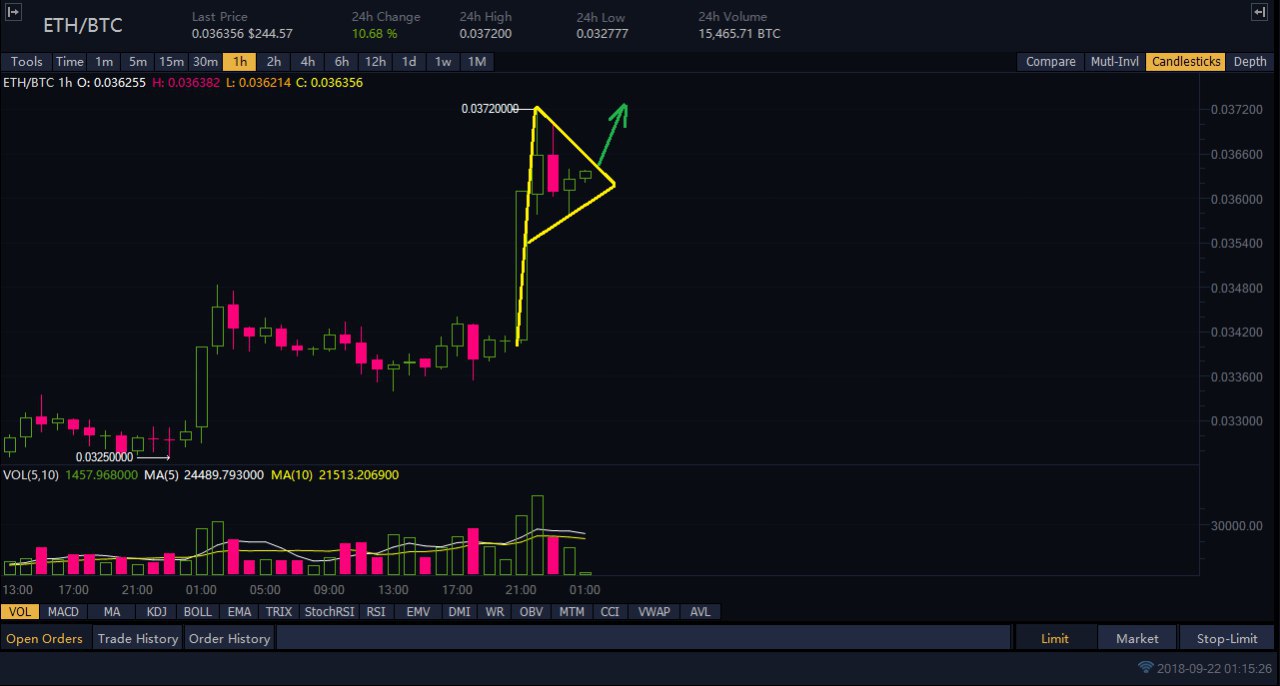Switch to 1M monthly interval

(477, 61)
